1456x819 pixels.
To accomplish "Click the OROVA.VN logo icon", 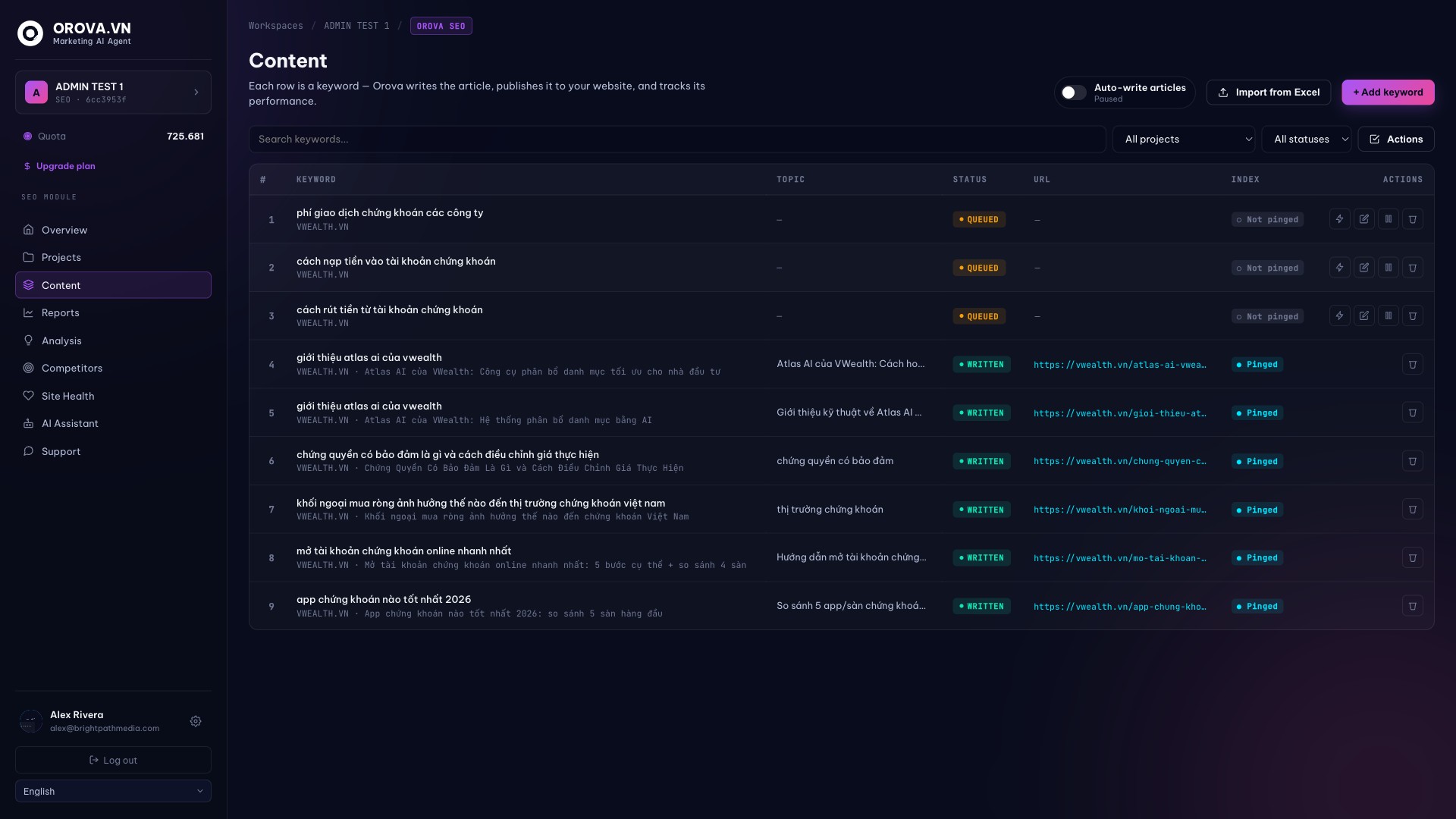I will click(x=30, y=33).
